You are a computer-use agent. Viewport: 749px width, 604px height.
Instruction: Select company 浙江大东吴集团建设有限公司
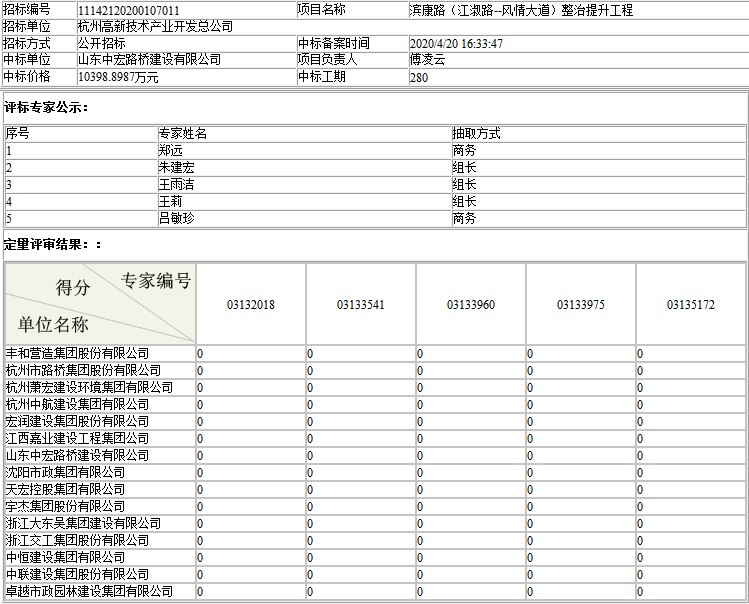(x=84, y=524)
